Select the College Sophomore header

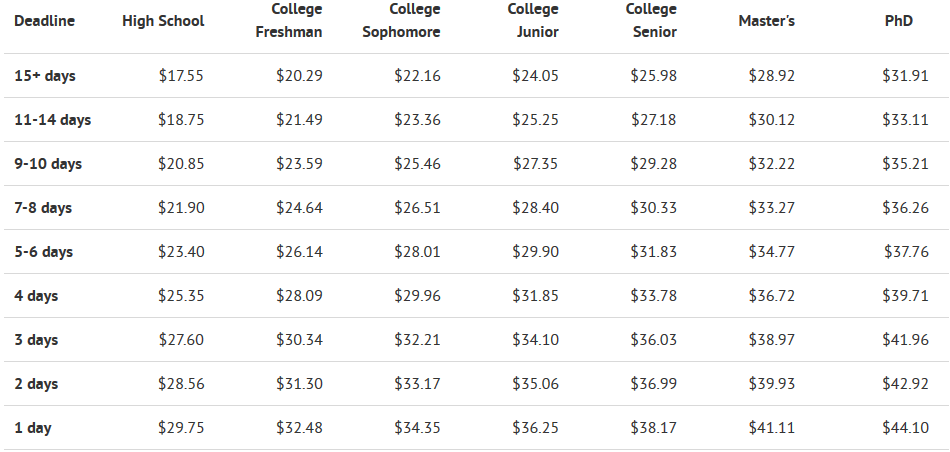[401, 21]
